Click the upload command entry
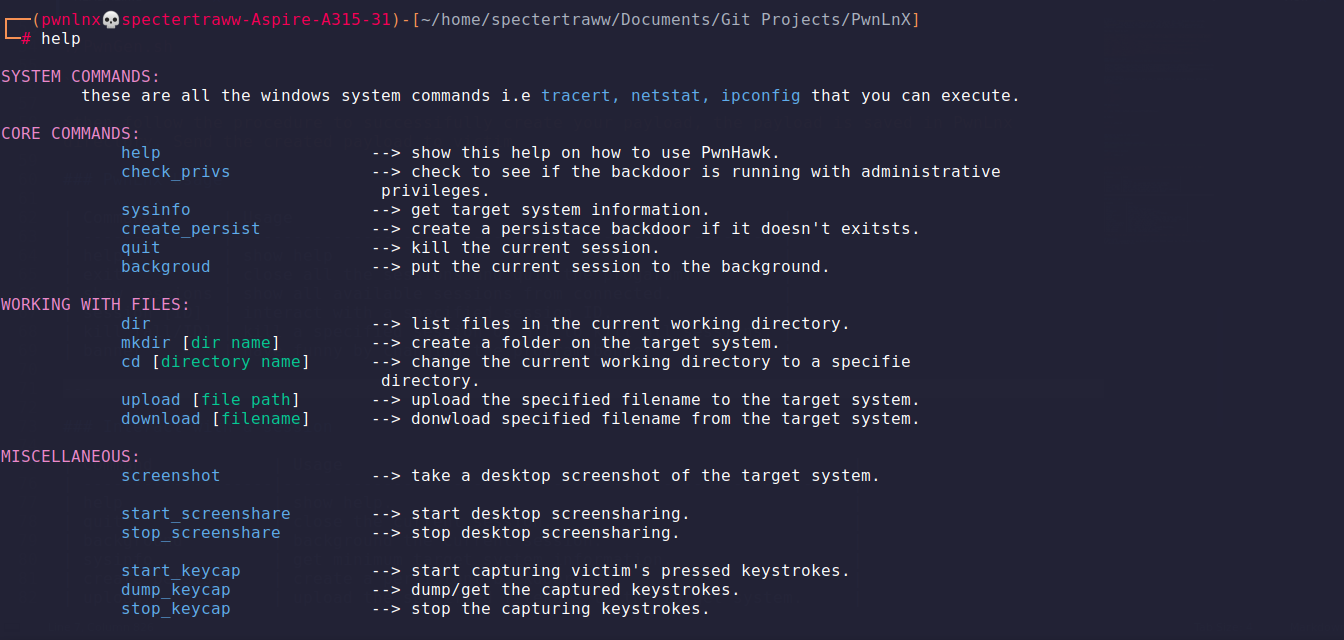The image size is (1344, 640). (x=151, y=400)
